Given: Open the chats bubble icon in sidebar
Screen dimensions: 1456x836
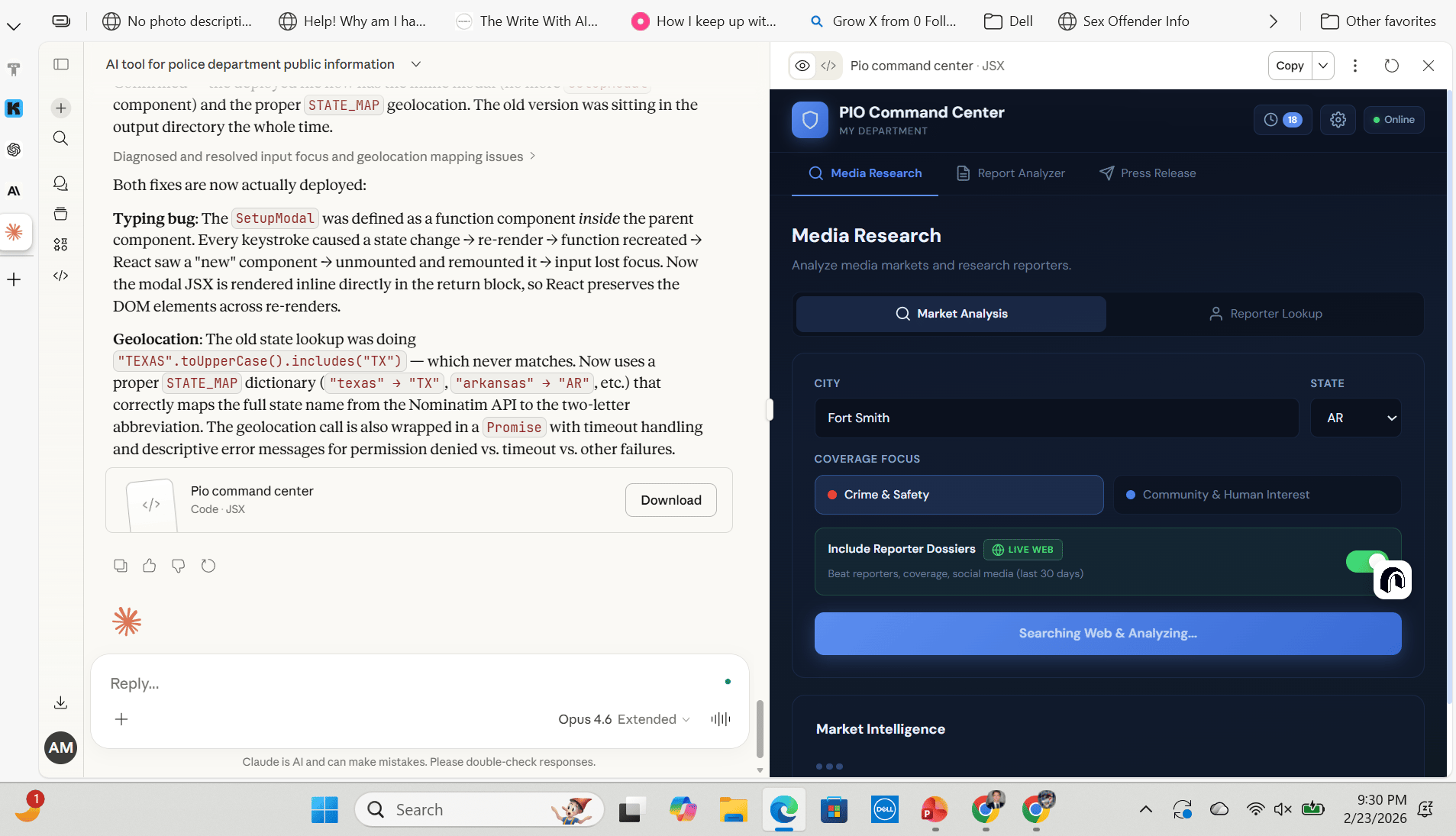Looking at the screenshot, I should tap(61, 183).
